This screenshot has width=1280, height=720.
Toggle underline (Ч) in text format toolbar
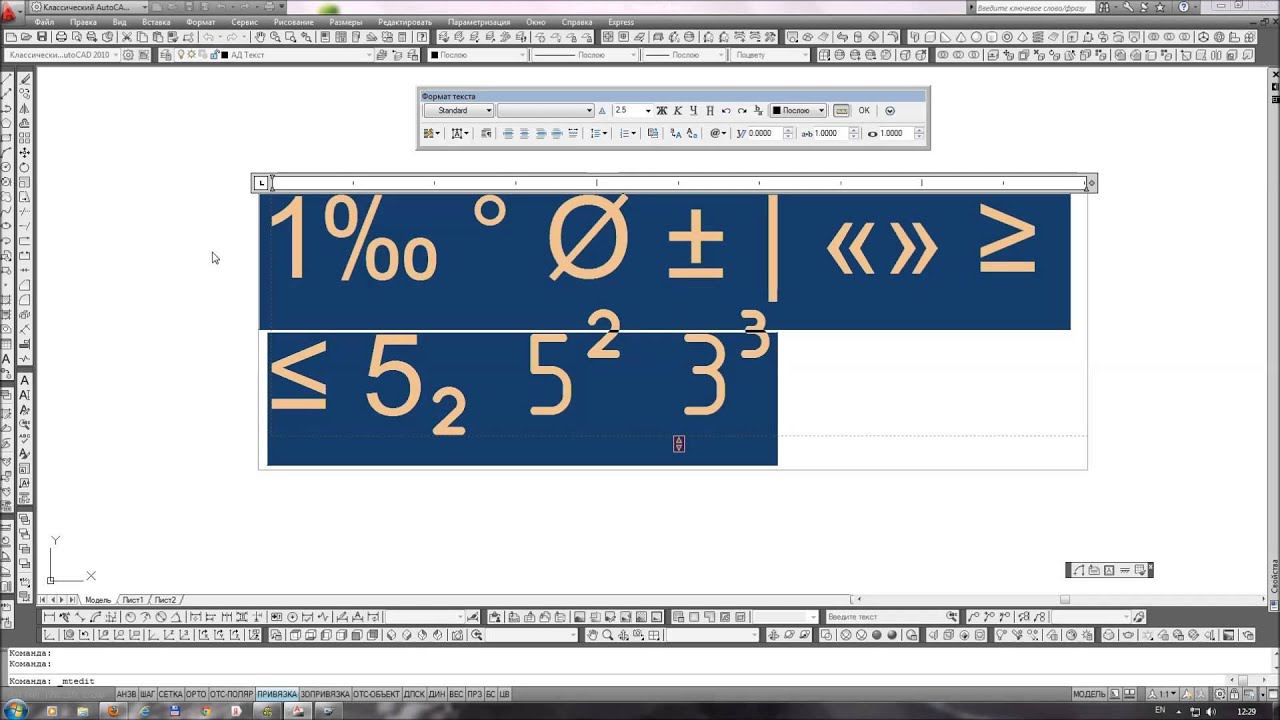[x=693, y=111]
